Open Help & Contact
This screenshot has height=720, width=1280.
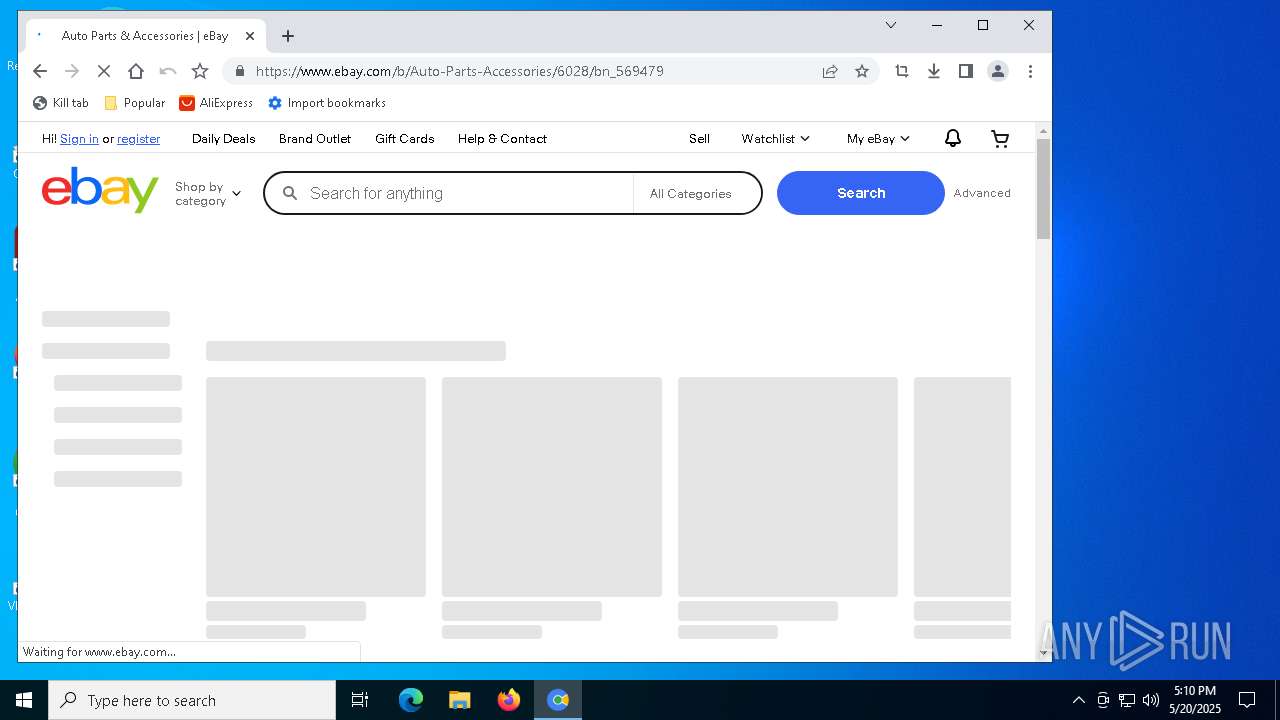pos(502,139)
